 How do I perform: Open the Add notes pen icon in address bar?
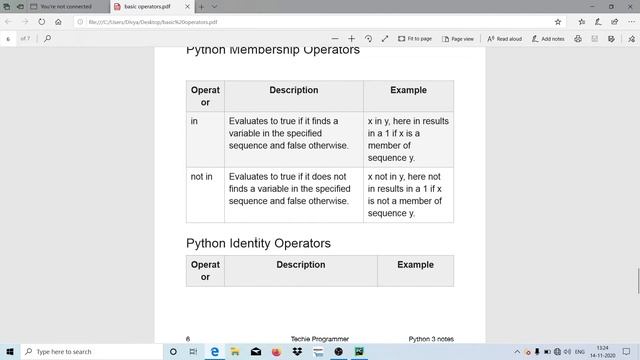pyautogui.click(x=598, y=22)
